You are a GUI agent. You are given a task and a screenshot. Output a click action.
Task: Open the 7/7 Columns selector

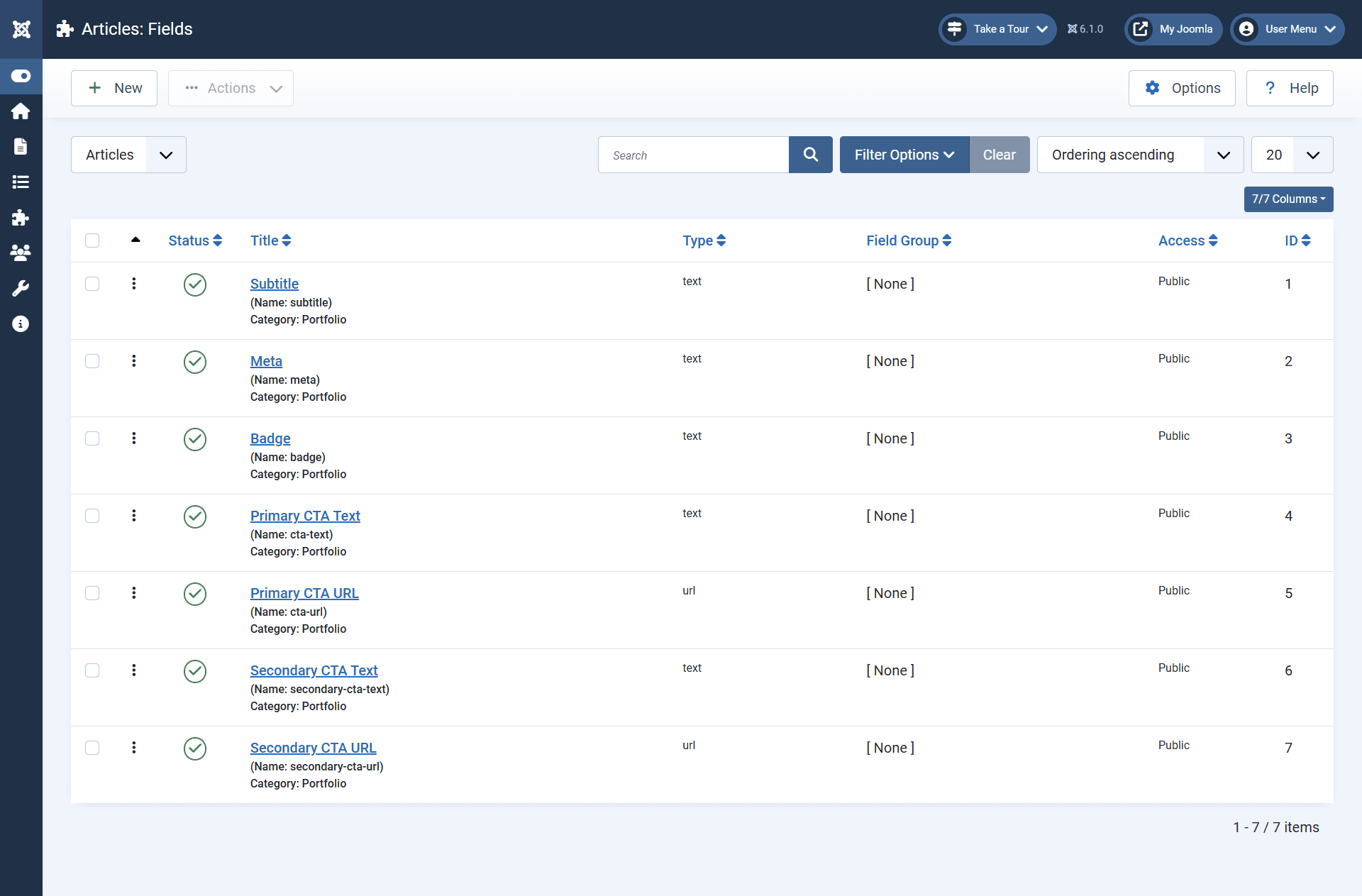(1288, 199)
